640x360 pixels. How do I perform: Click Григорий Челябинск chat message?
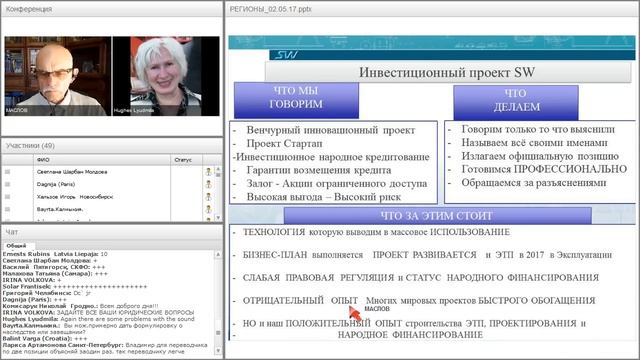click(47, 293)
